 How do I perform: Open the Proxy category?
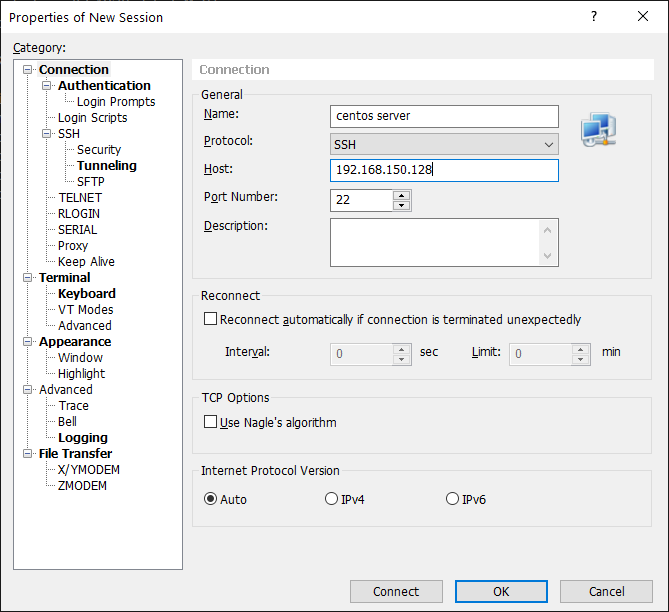click(73, 245)
